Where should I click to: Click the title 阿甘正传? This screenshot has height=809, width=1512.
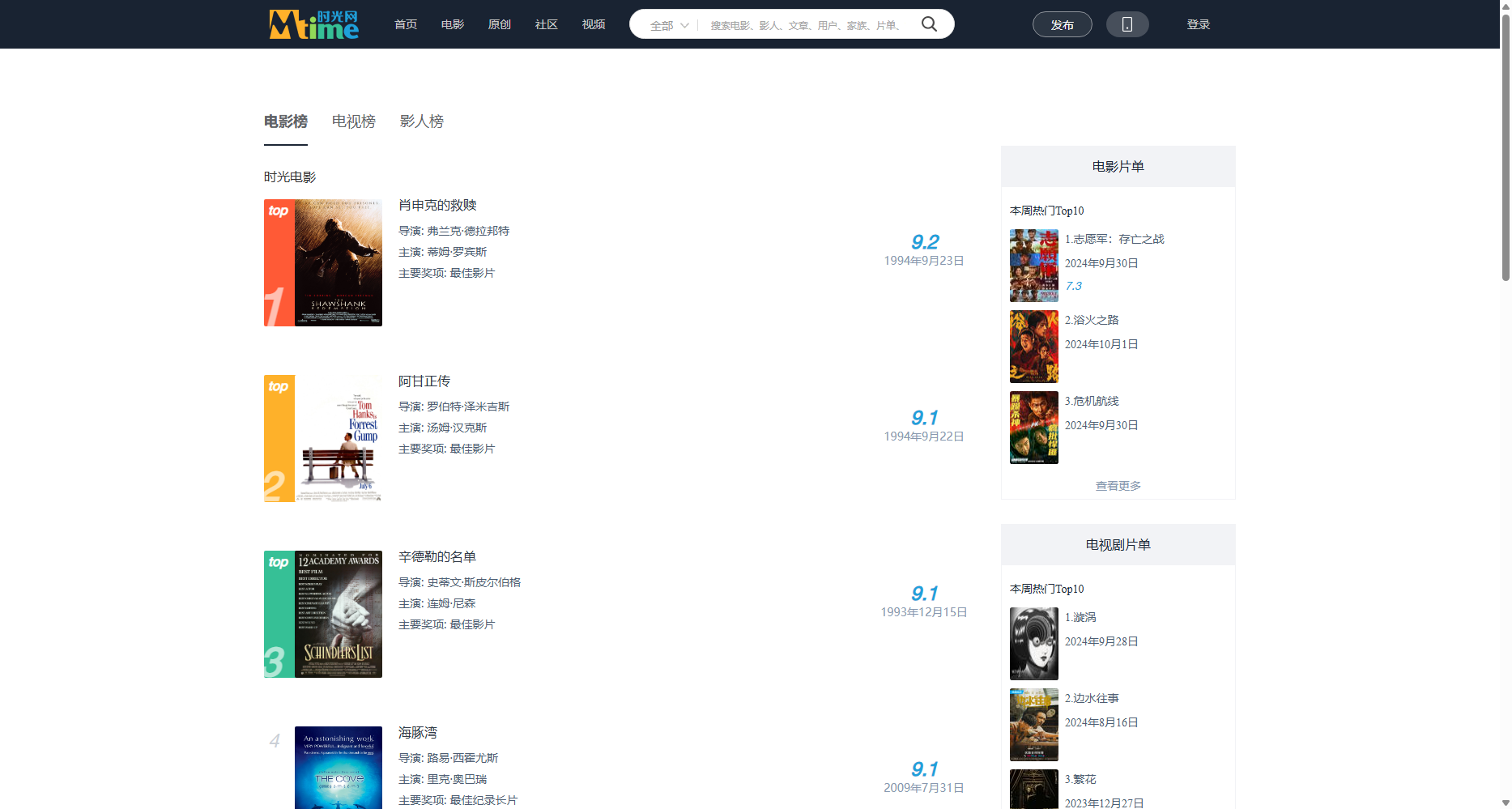tap(424, 381)
